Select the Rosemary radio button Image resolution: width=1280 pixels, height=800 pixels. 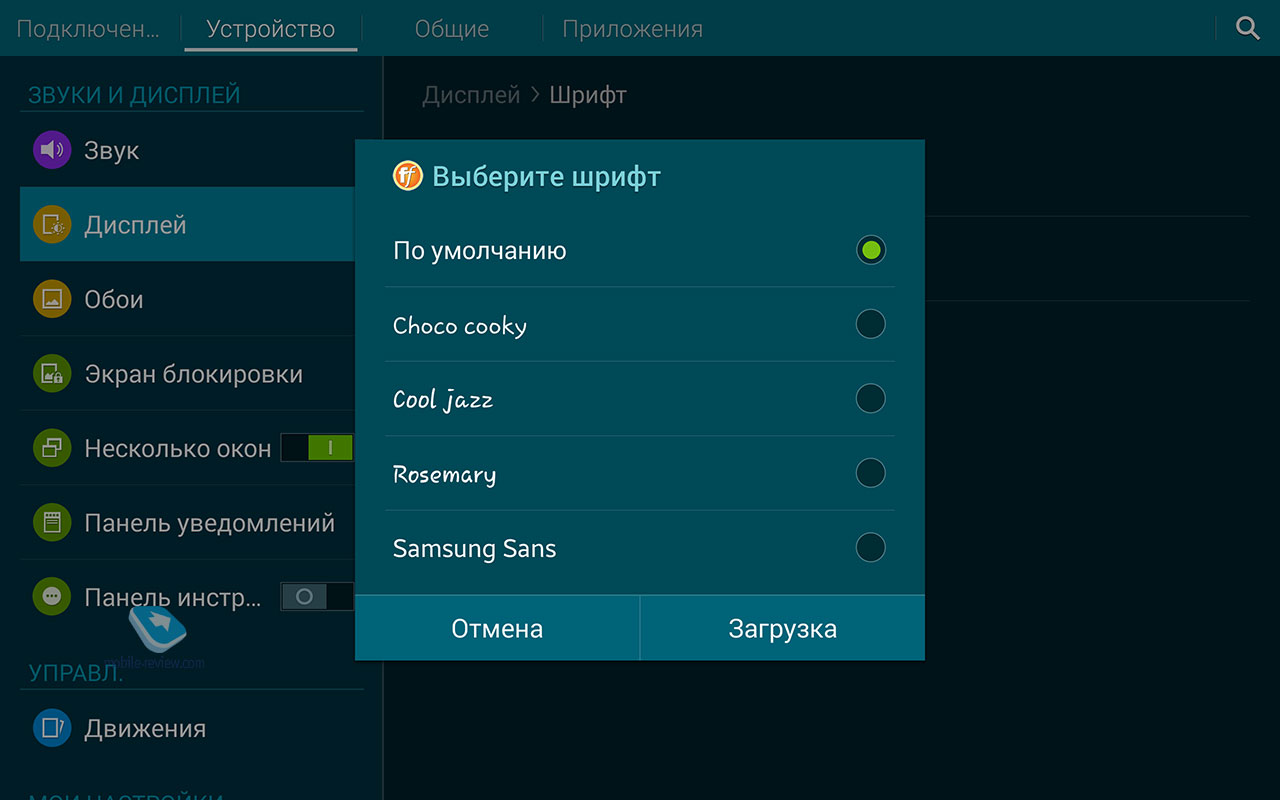point(871,473)
